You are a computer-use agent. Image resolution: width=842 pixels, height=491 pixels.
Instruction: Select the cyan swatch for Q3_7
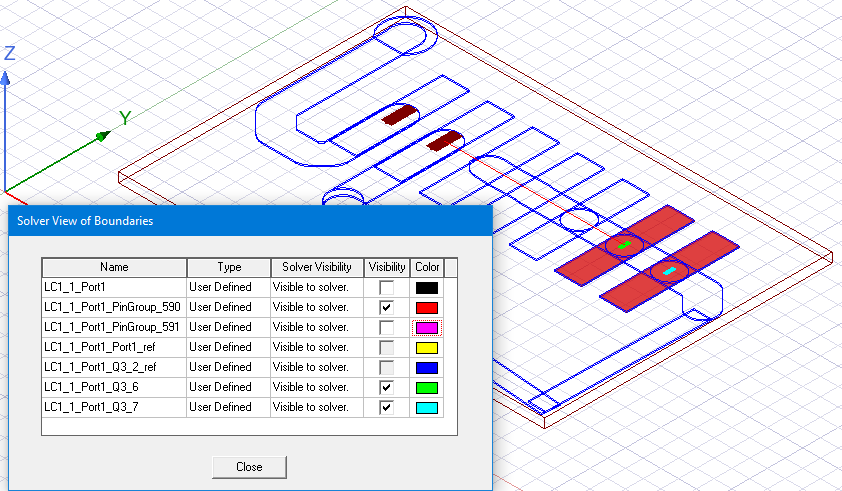coord(426,407)
